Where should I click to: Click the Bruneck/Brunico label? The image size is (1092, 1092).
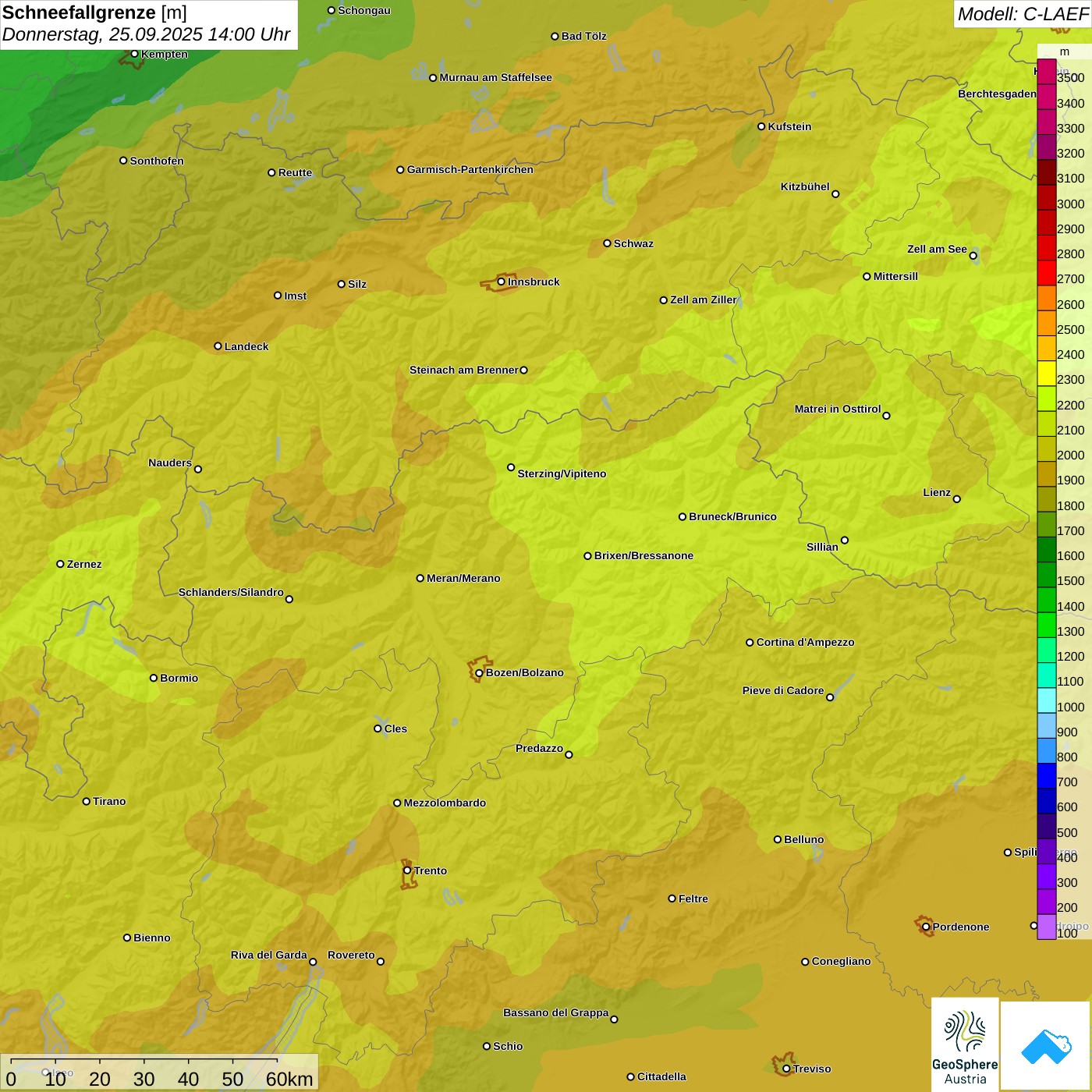coord(732,516)
